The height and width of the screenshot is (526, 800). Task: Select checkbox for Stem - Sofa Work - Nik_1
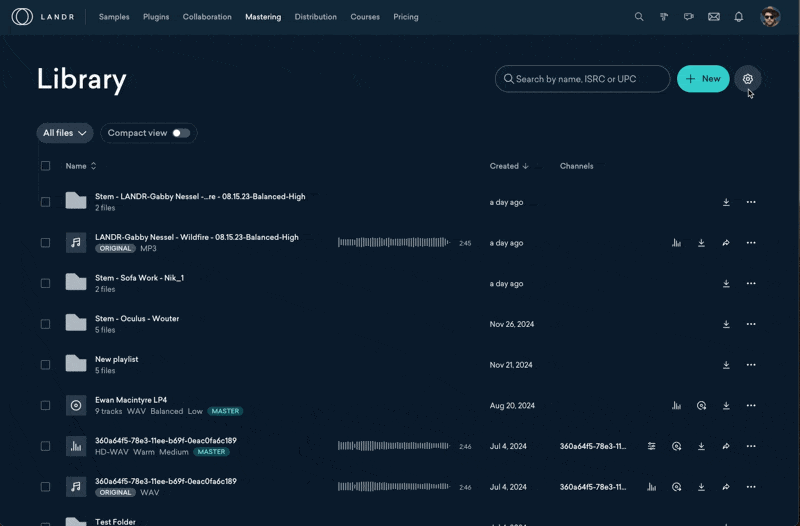(45, 284)
